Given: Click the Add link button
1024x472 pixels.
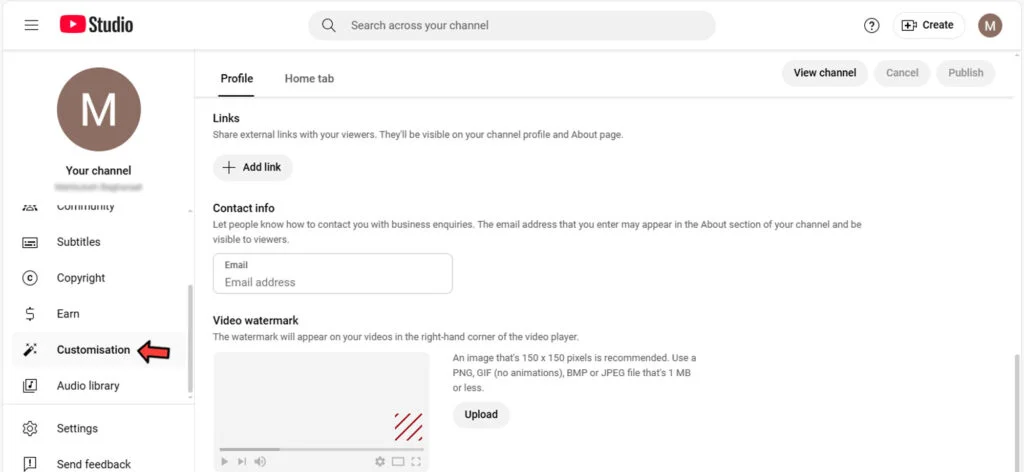Looking at the screenshot, I should point(253,168).
